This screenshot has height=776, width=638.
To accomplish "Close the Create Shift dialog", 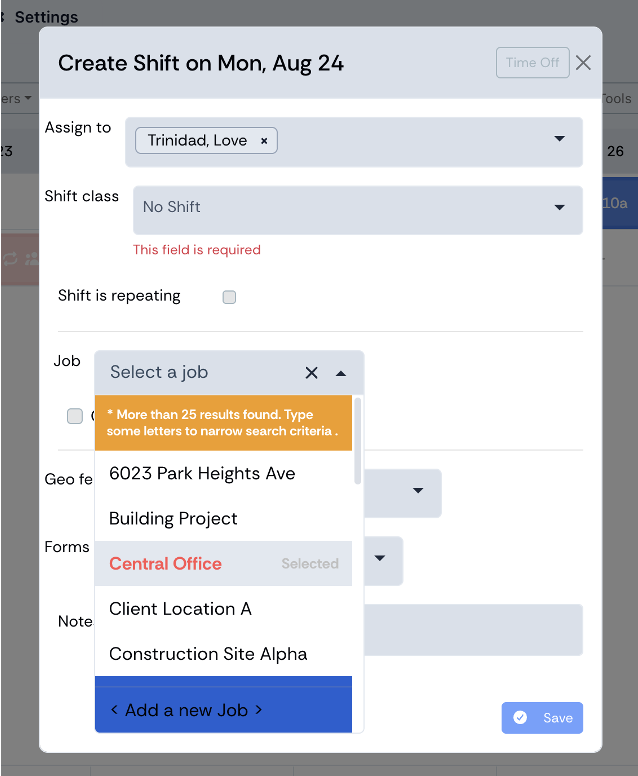I will point(584,63).
